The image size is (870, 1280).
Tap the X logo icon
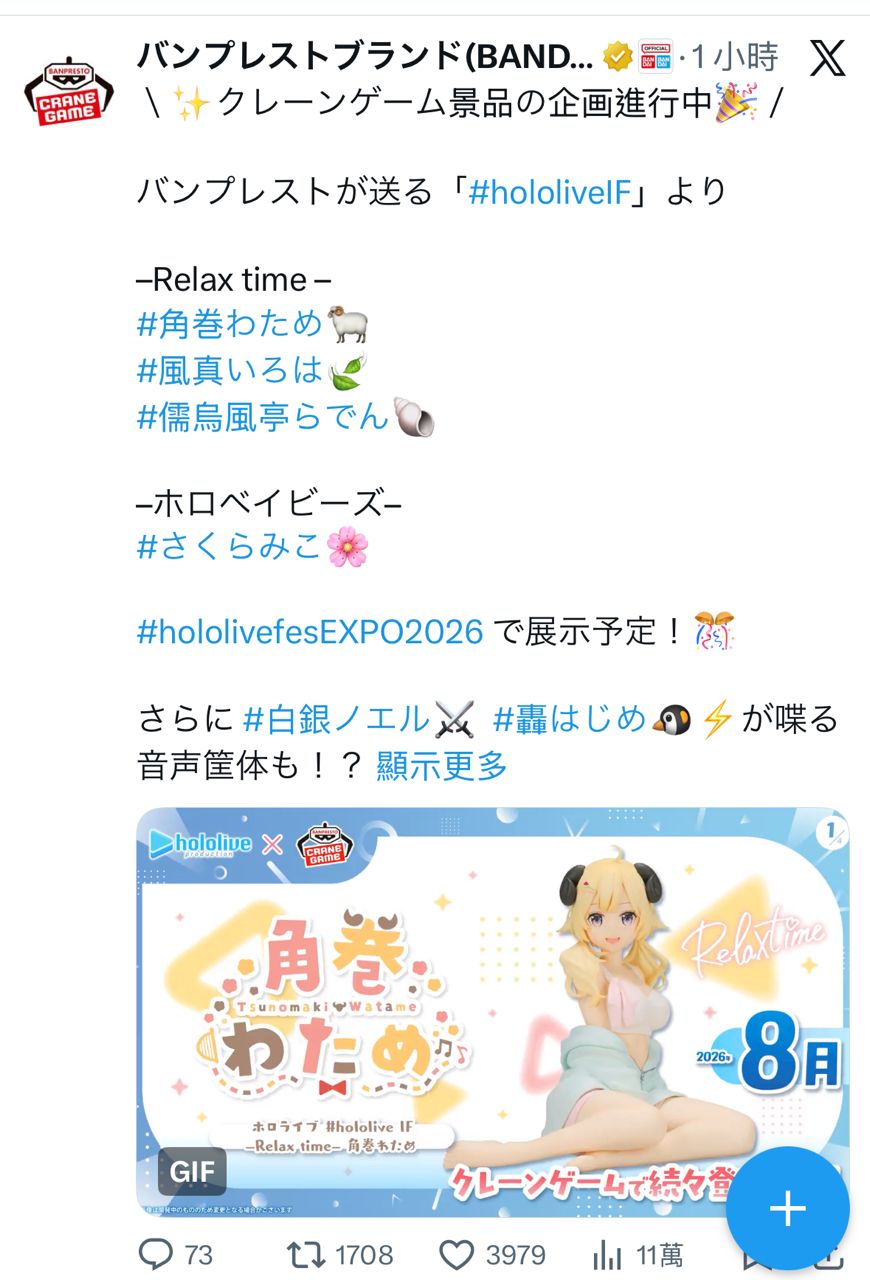(x=827, y=58)
